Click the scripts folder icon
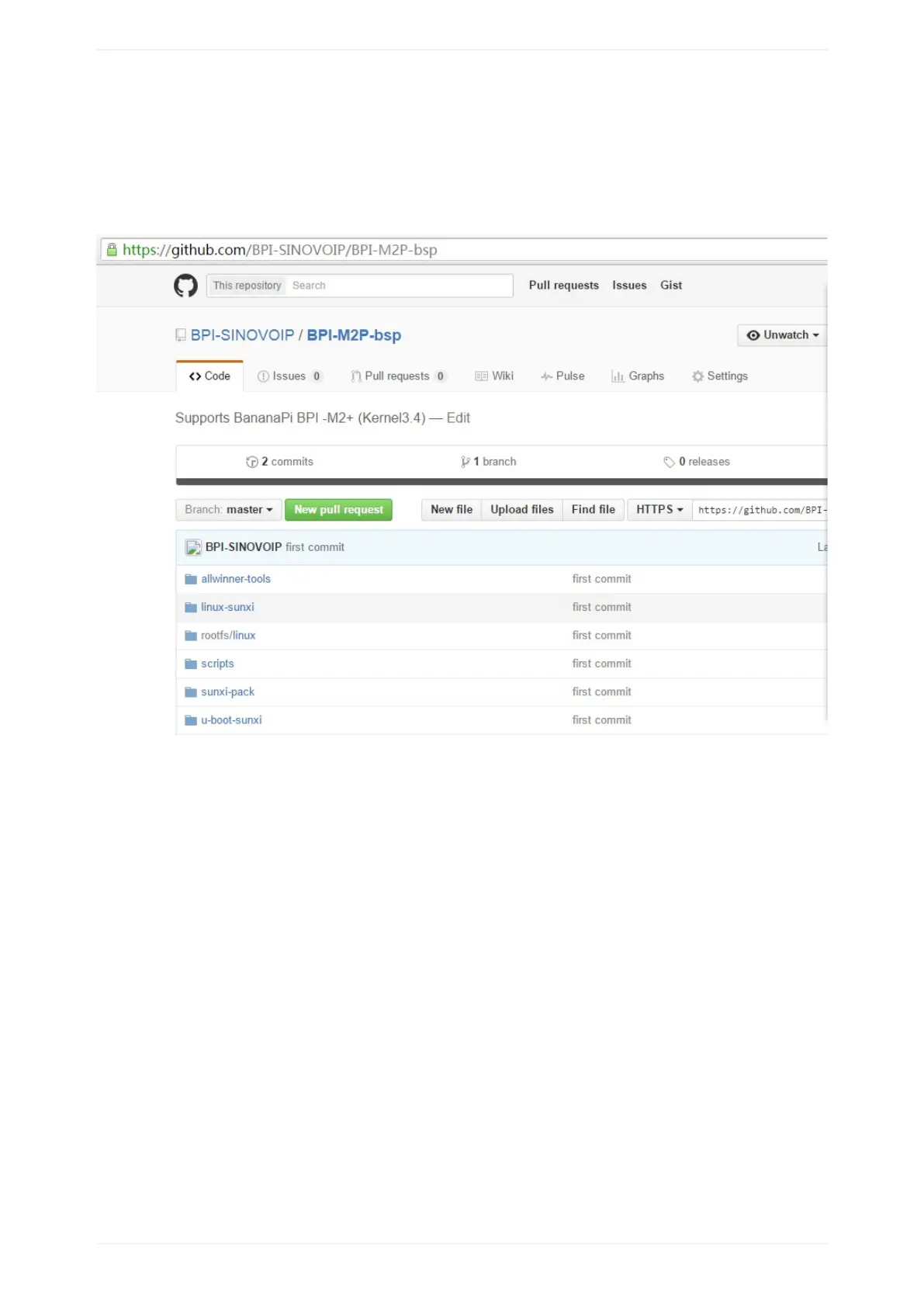Screen dimensions: 924x1307 point(191,664)
